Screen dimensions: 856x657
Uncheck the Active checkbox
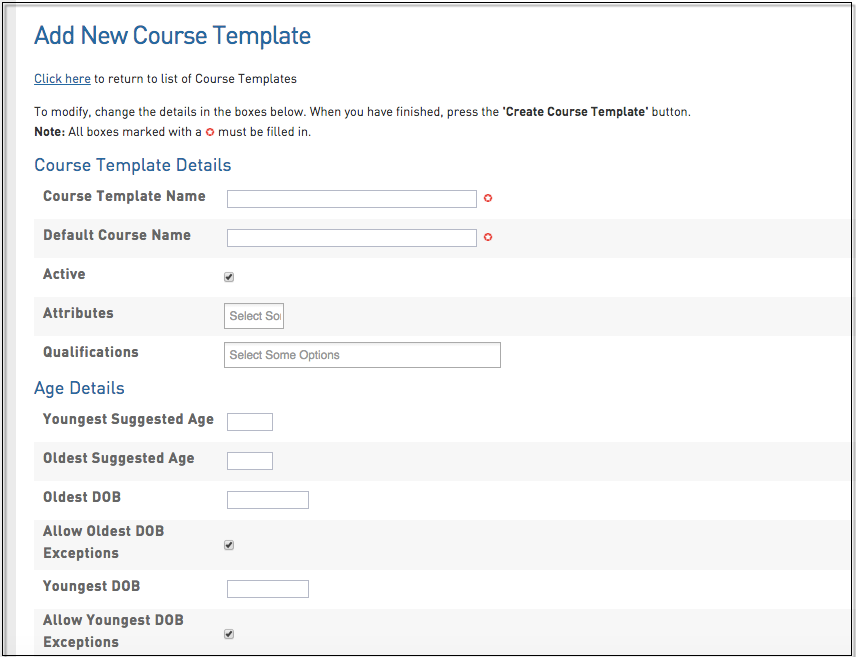coord(229,277)
